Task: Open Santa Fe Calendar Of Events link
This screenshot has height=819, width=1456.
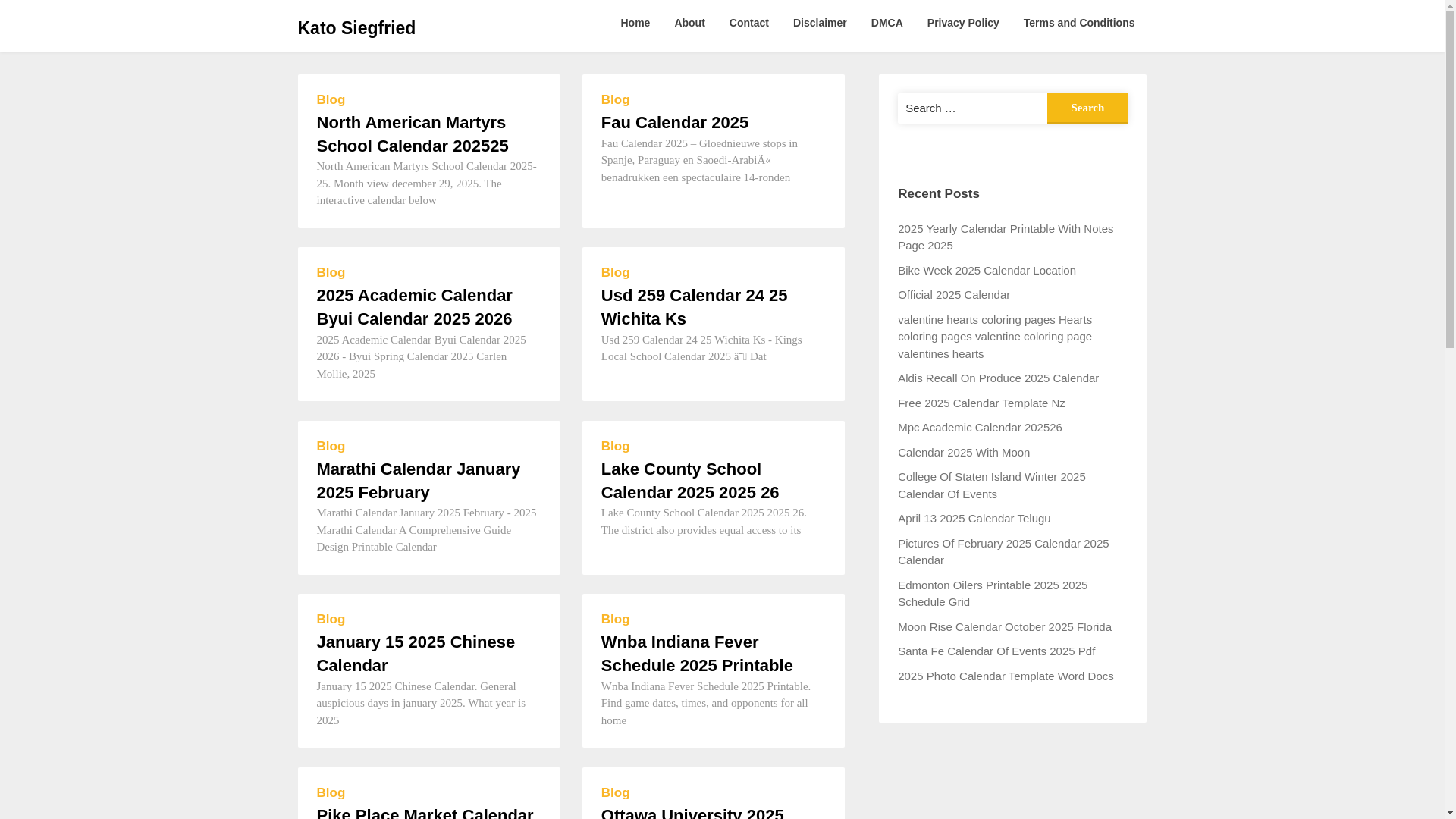Action: 996,651
